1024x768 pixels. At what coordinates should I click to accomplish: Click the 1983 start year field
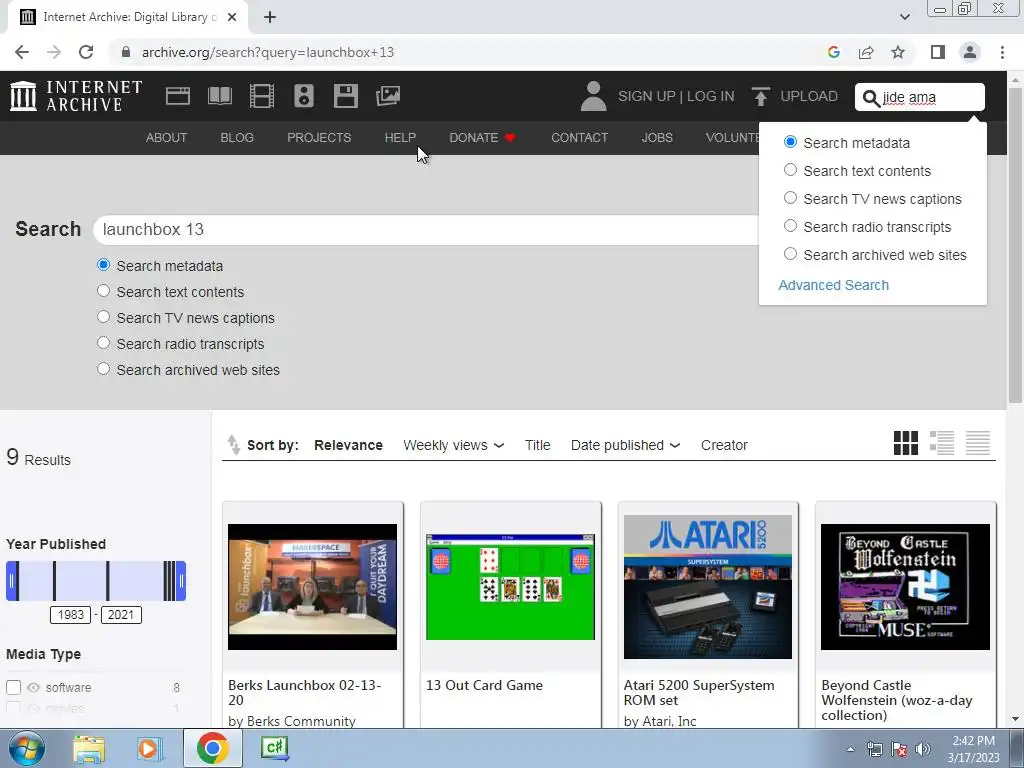click(71, 615)
